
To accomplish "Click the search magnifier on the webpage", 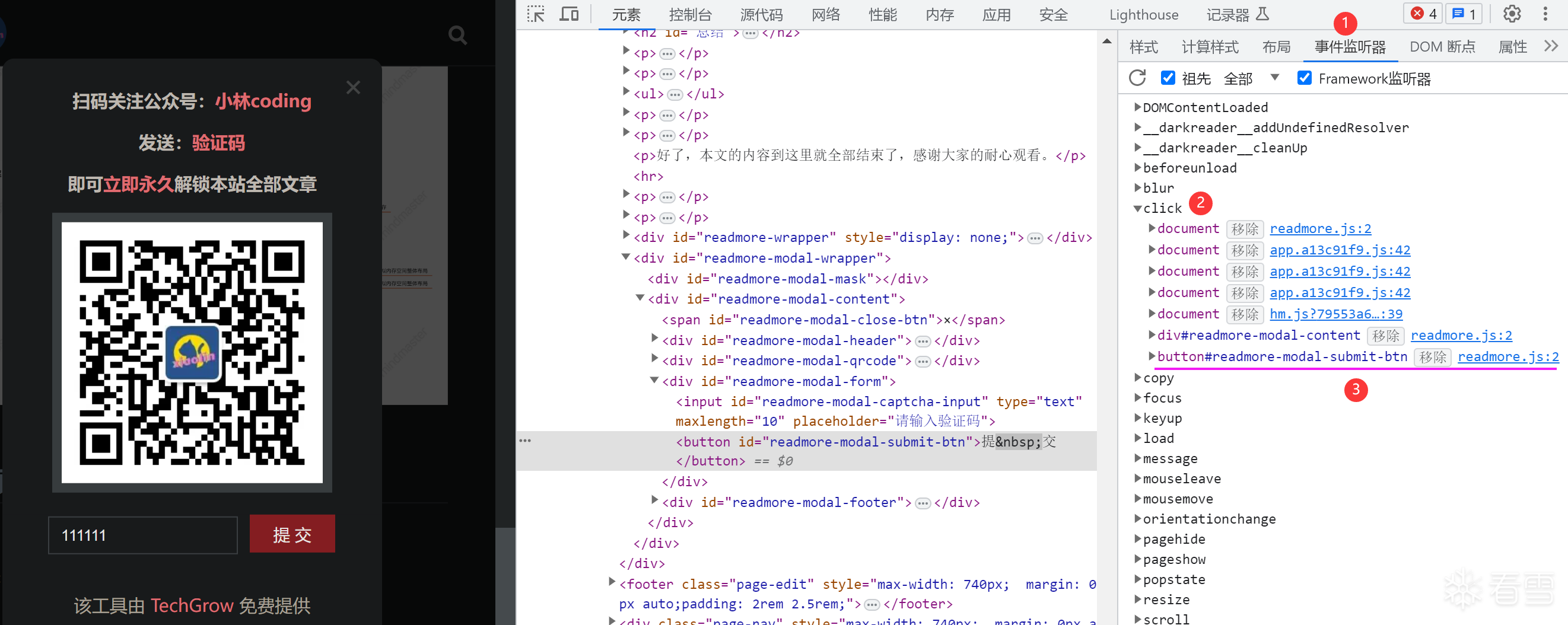I will pos(458,36).
